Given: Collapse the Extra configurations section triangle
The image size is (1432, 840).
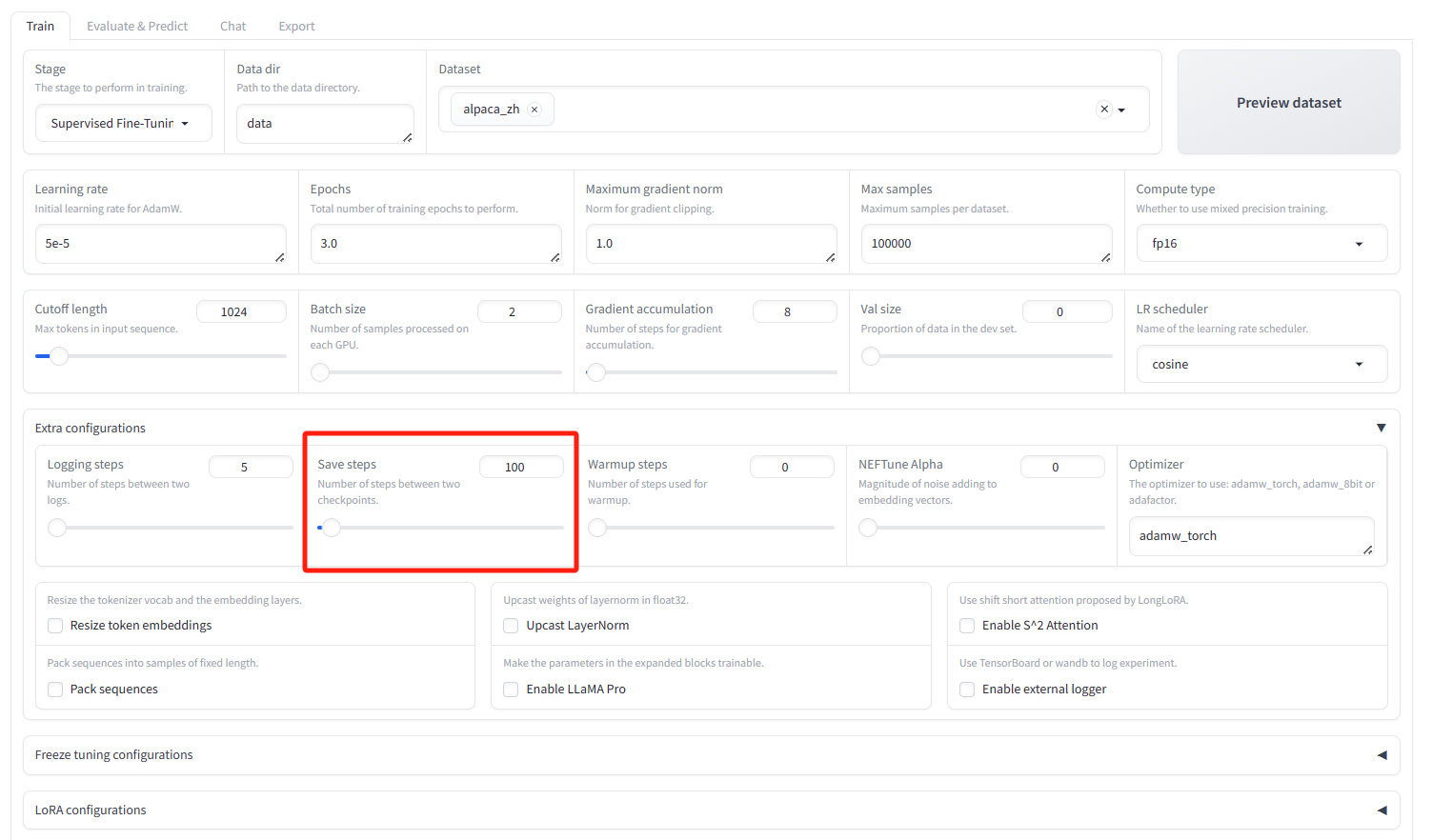Looking at the screenshot, I should pyautogui.click(x=1382, y=427).
